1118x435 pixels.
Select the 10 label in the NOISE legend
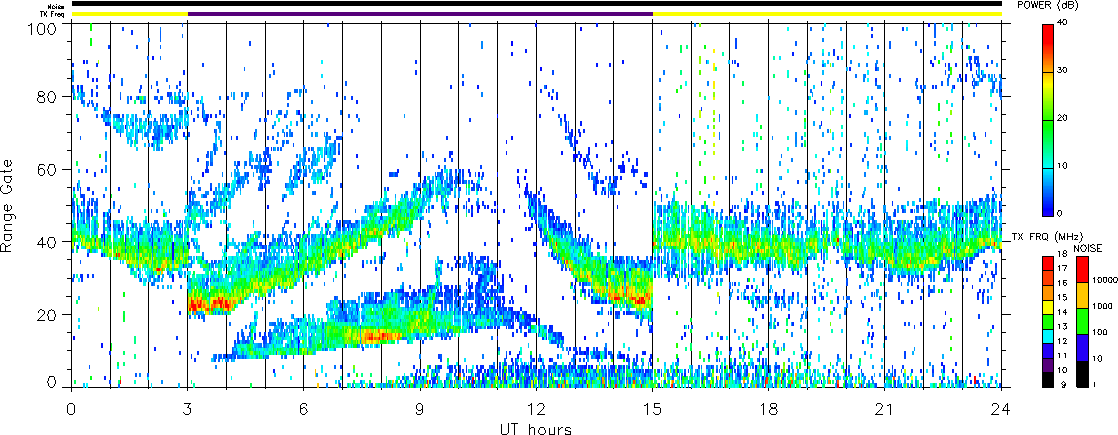(1097, 359)
